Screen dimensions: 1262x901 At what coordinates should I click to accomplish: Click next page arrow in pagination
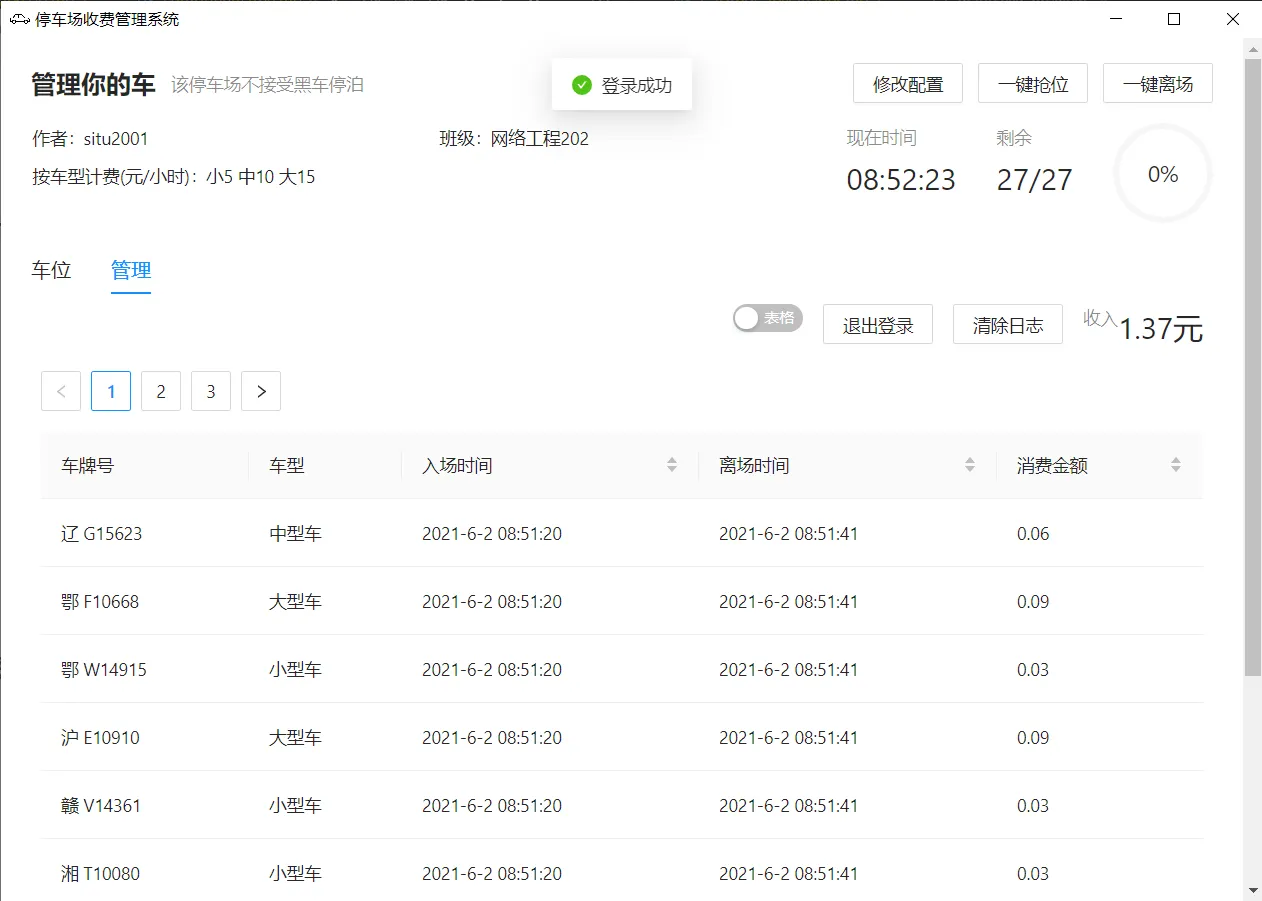tap(261, 391)
